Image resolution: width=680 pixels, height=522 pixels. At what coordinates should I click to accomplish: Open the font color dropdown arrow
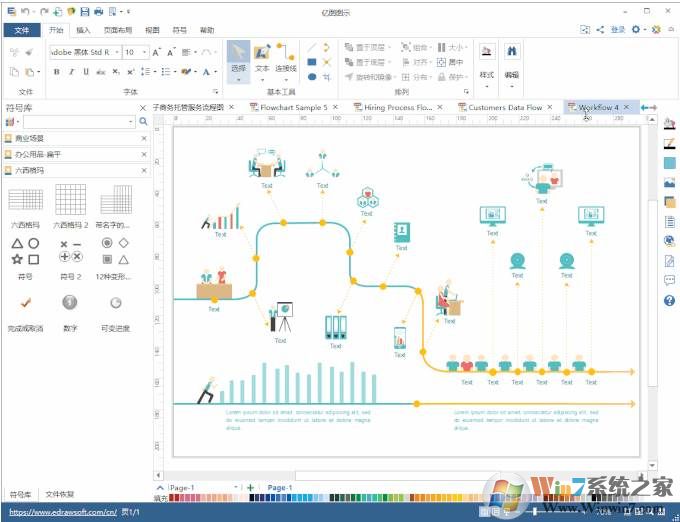216,72
